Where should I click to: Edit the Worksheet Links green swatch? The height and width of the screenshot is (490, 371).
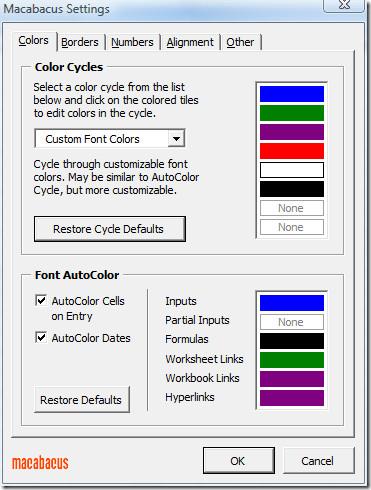click(292, 360)
